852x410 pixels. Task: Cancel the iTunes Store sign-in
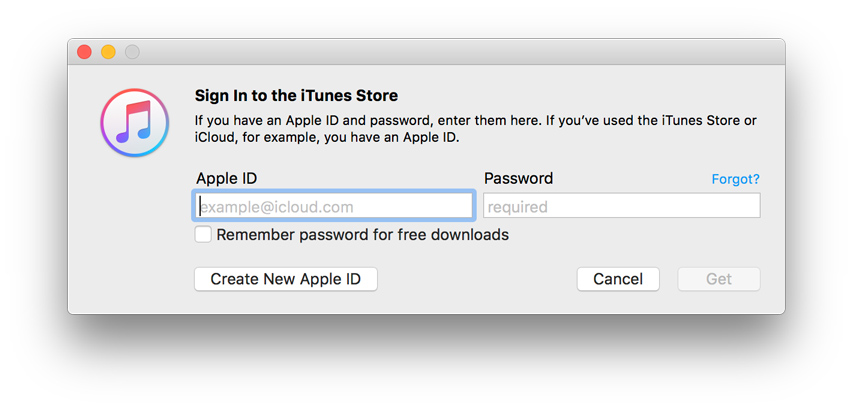[617, 279]
